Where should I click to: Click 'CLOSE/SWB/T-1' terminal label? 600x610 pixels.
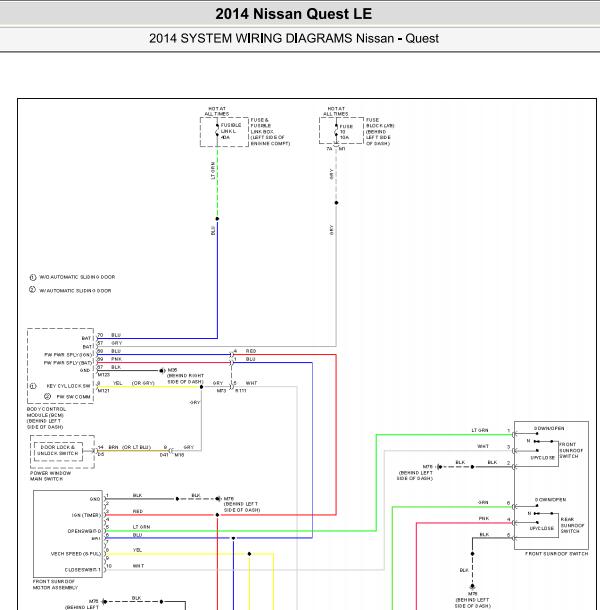(x=82, y=570)
